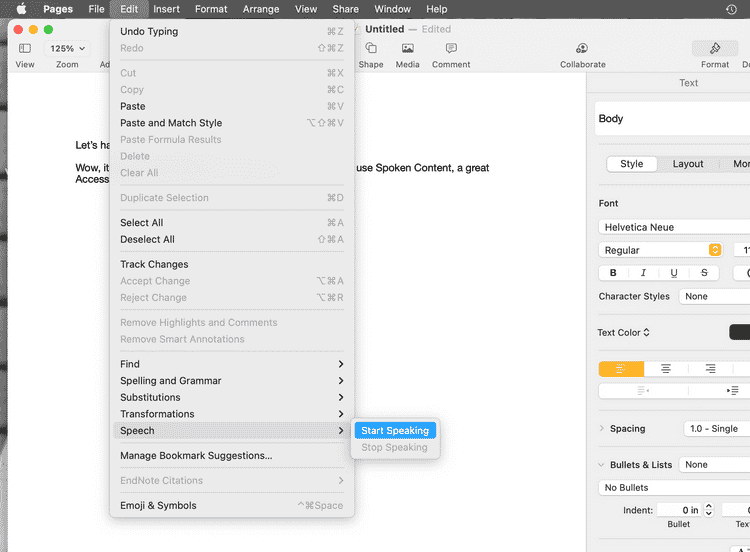
Task: Click the Collaborate icon
Action: pos(582,48)
